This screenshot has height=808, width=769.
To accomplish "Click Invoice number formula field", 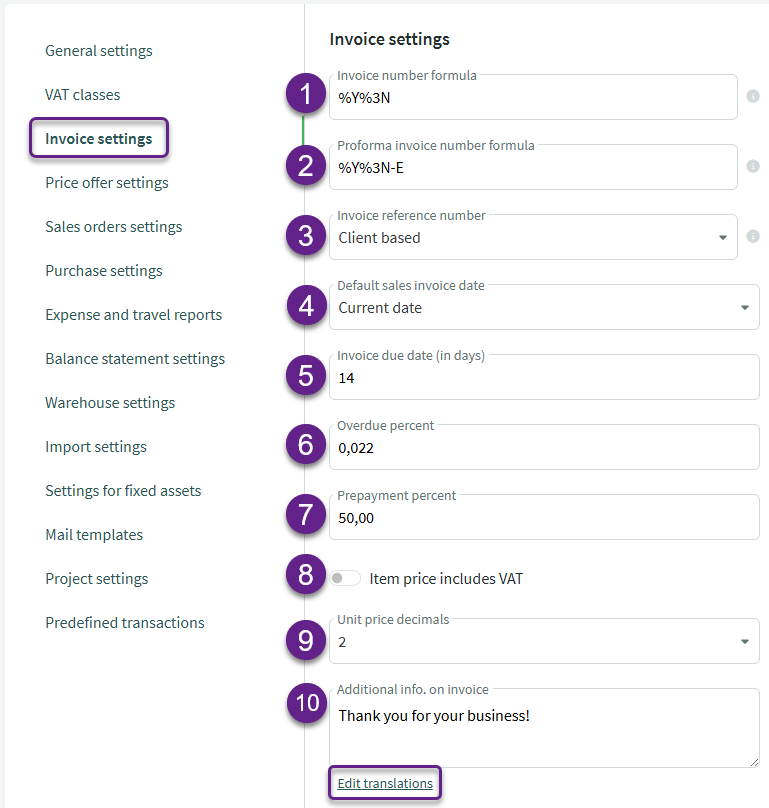I will [533, 98].
